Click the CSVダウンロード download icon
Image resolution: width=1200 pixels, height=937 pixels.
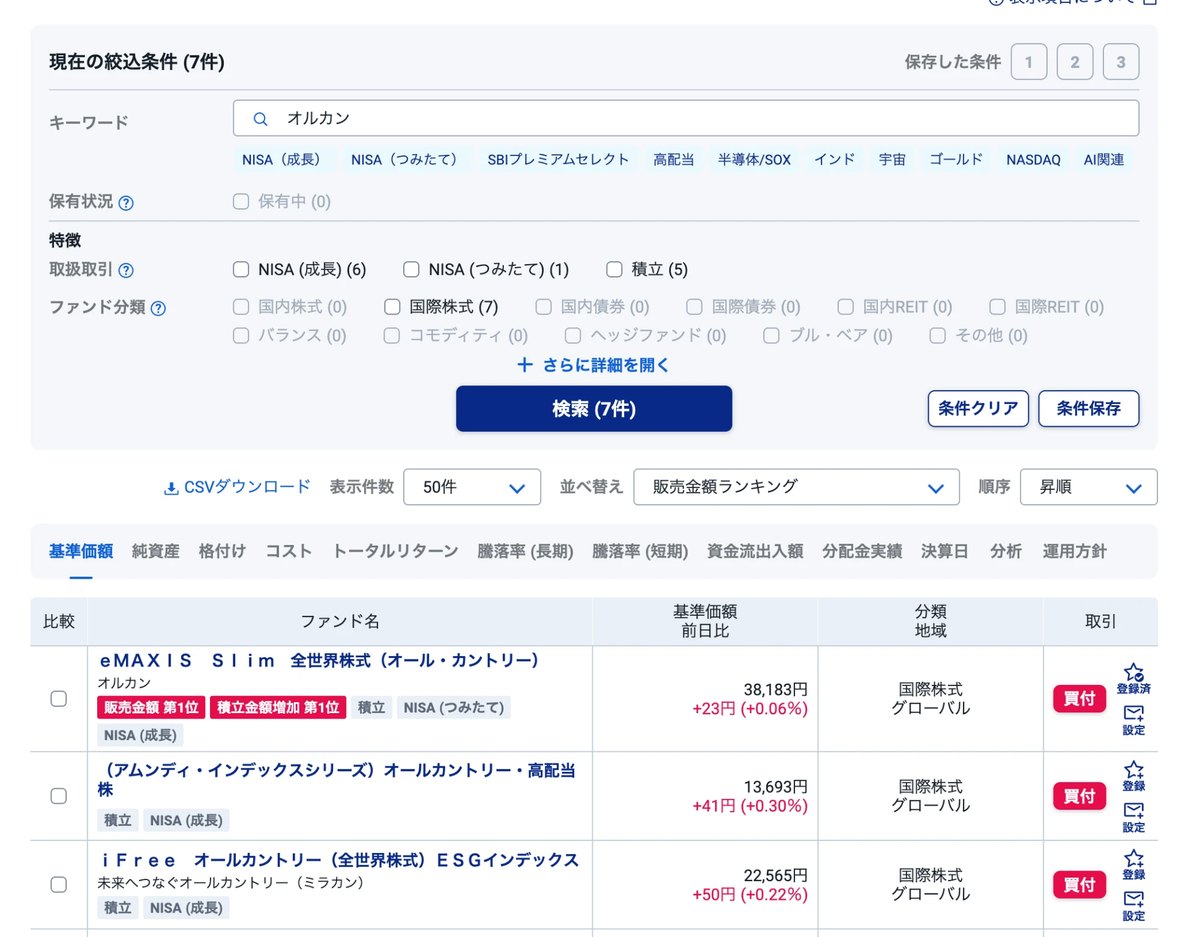171,488
